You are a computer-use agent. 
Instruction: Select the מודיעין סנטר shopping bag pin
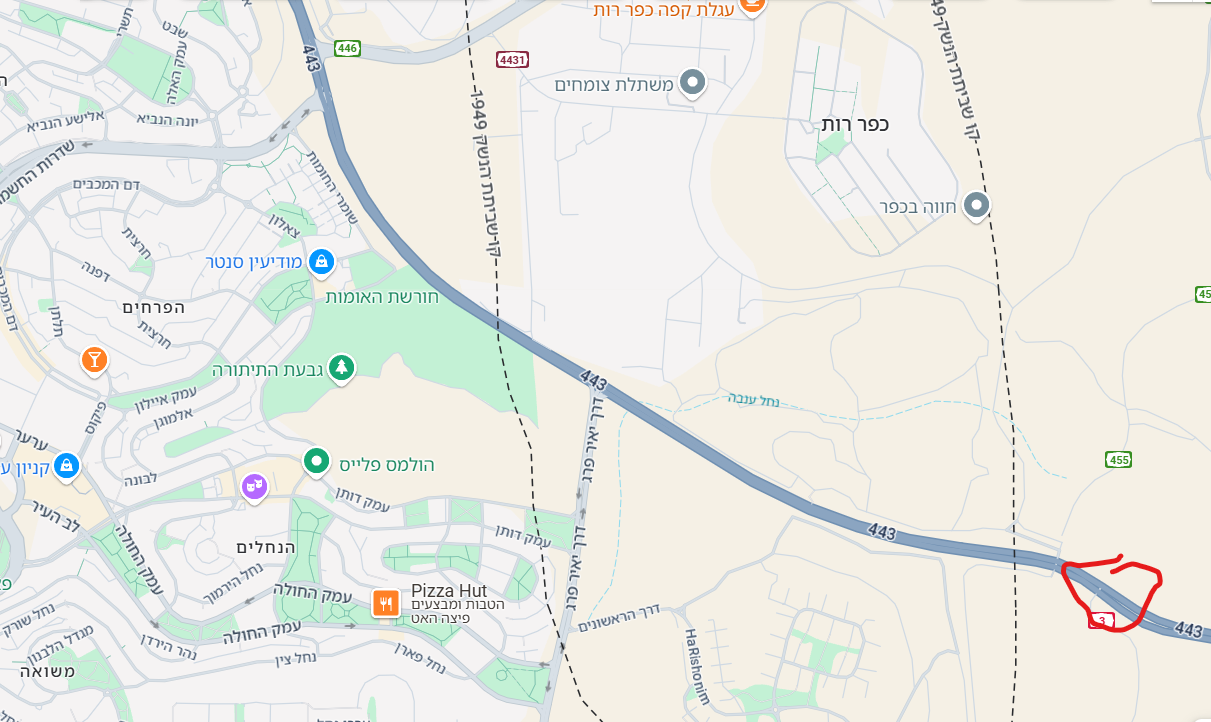(x=321, y=263)
